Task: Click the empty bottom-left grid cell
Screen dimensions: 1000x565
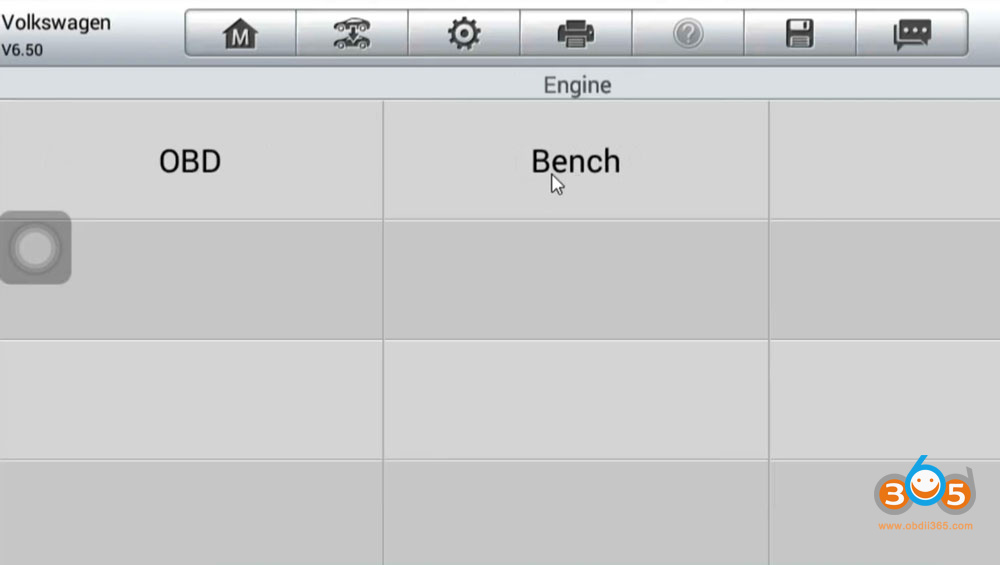Action: (190, 511)
